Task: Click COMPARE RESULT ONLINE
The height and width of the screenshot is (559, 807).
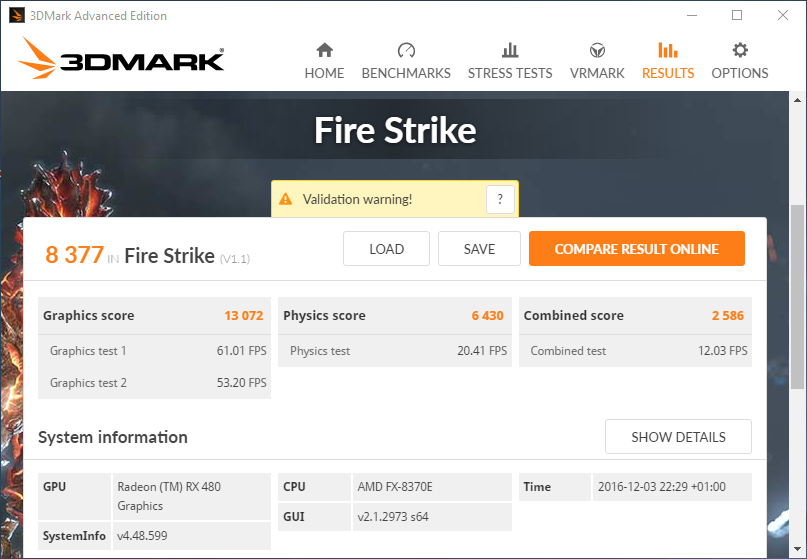Action: (637, 249)
